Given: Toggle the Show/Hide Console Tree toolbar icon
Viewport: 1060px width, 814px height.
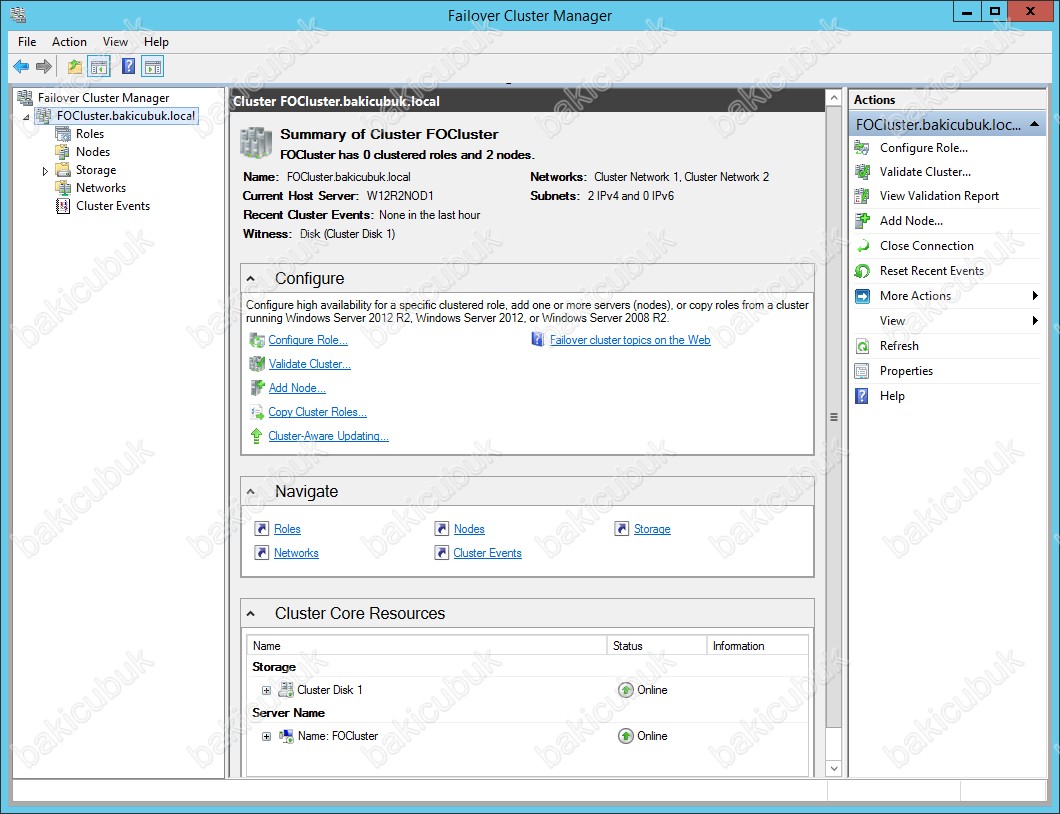Looking at the screenshot, I should (x=99, y=66).
